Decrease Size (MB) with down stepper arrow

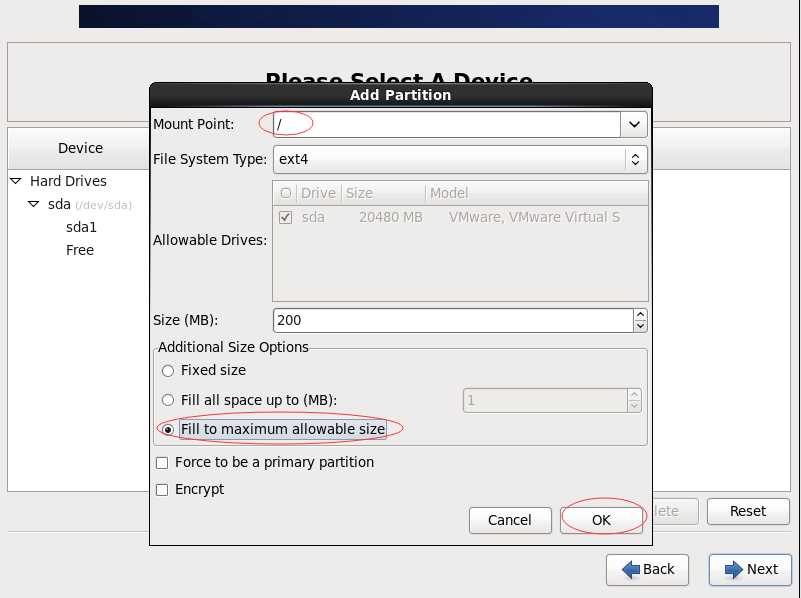[640, 326]
